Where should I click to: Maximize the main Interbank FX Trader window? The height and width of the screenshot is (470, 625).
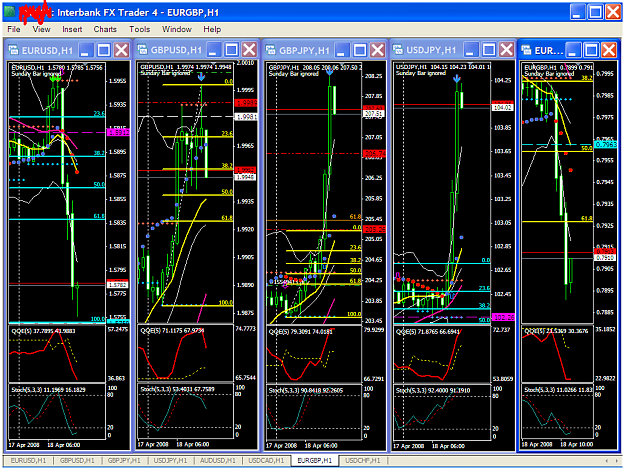pos(596,12)
